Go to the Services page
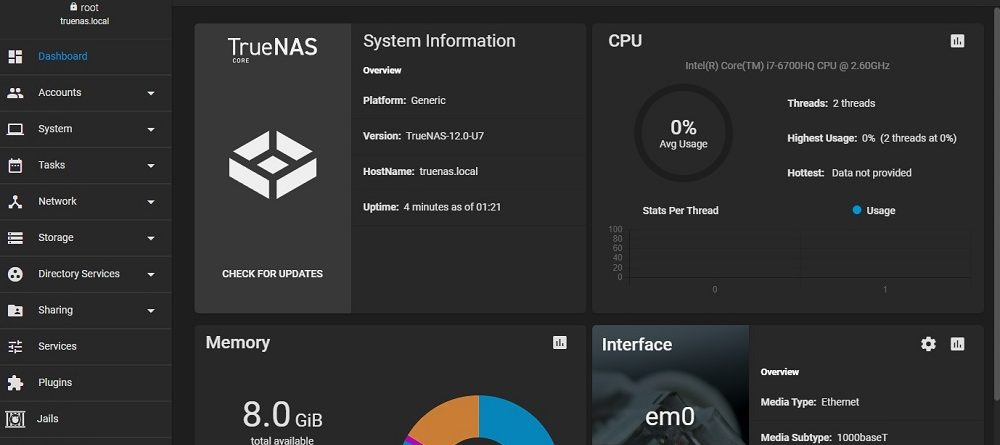Viewport: 1000px width, 445px height. pyautogui.click(x=85, y=347)
